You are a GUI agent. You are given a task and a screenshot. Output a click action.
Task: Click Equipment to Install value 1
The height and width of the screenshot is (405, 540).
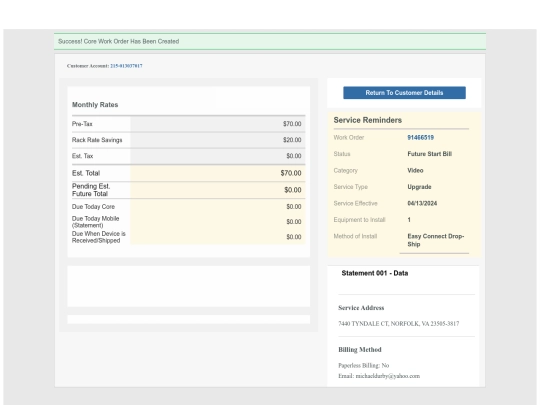[409, 220]
